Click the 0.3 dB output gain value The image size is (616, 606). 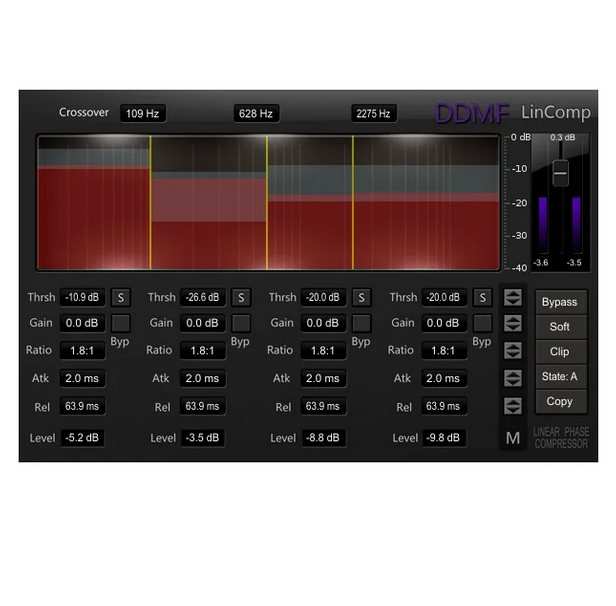click(x=563, y=137)
